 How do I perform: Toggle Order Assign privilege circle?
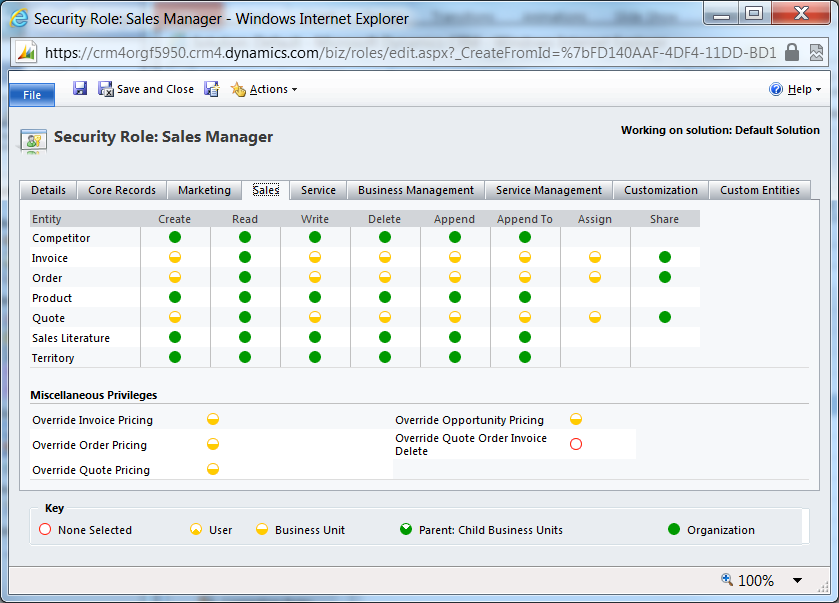click(594, 277)
